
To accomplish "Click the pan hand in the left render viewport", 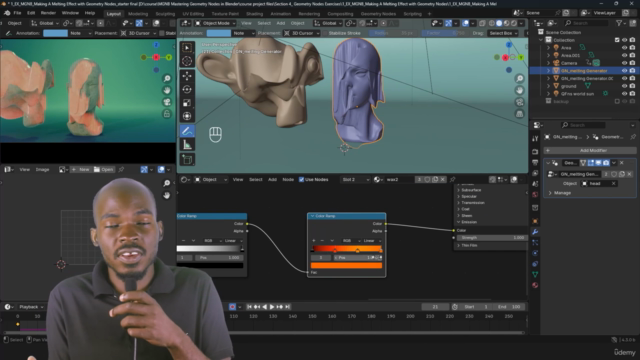I will pos(167,90).
